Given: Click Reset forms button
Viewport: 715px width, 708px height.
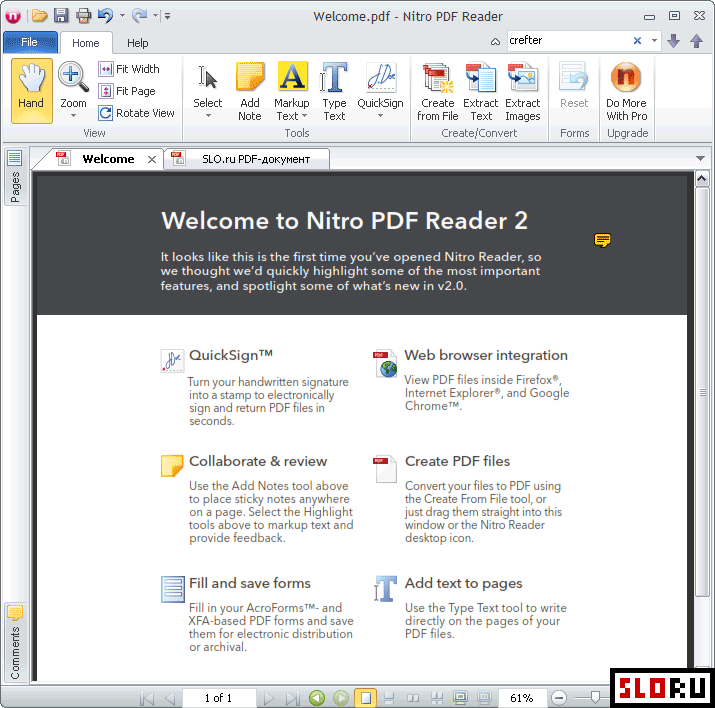Looking at the screenshot, I should click(x=574, y=85).
